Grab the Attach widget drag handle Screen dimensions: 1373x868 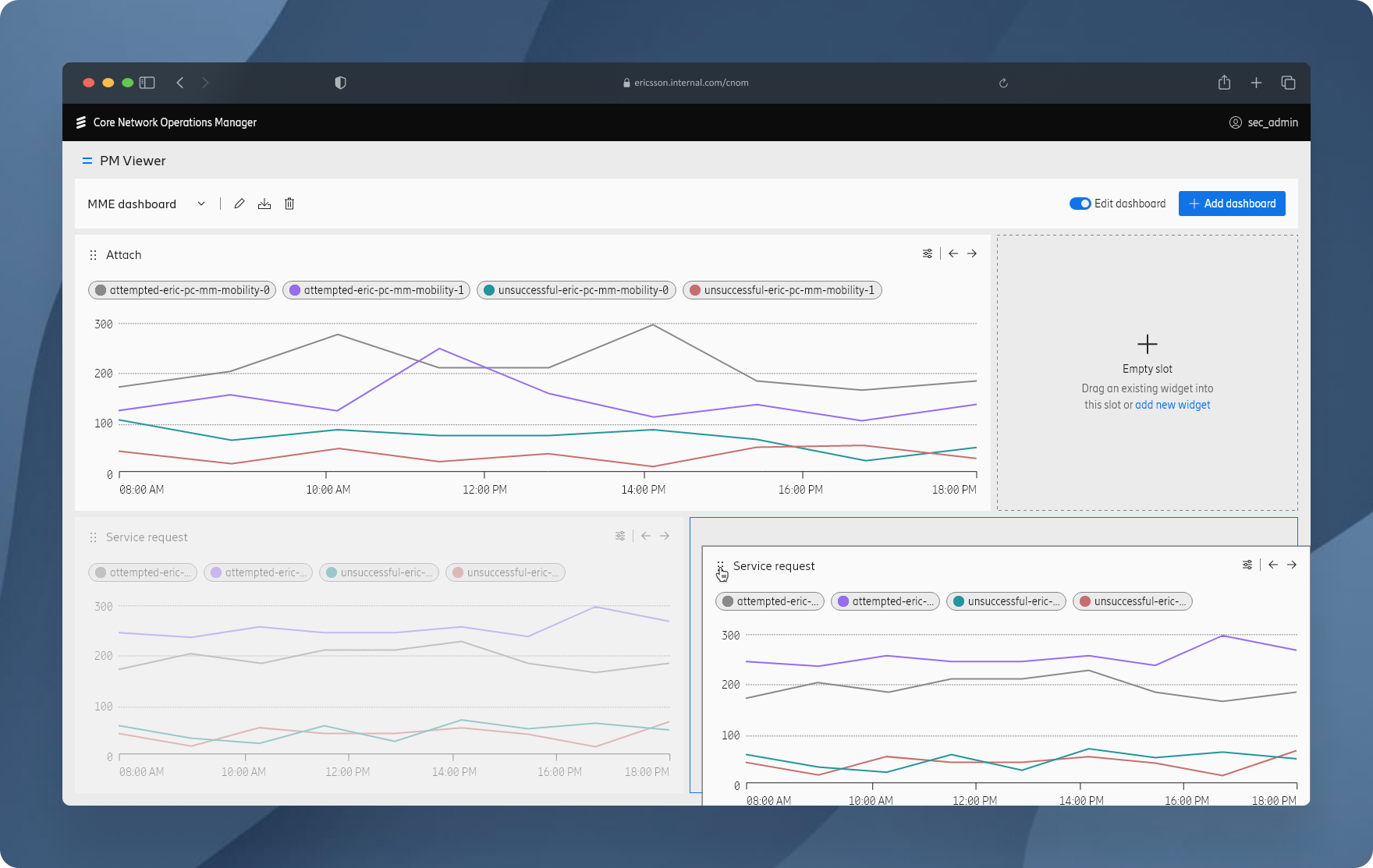[93, 255]
